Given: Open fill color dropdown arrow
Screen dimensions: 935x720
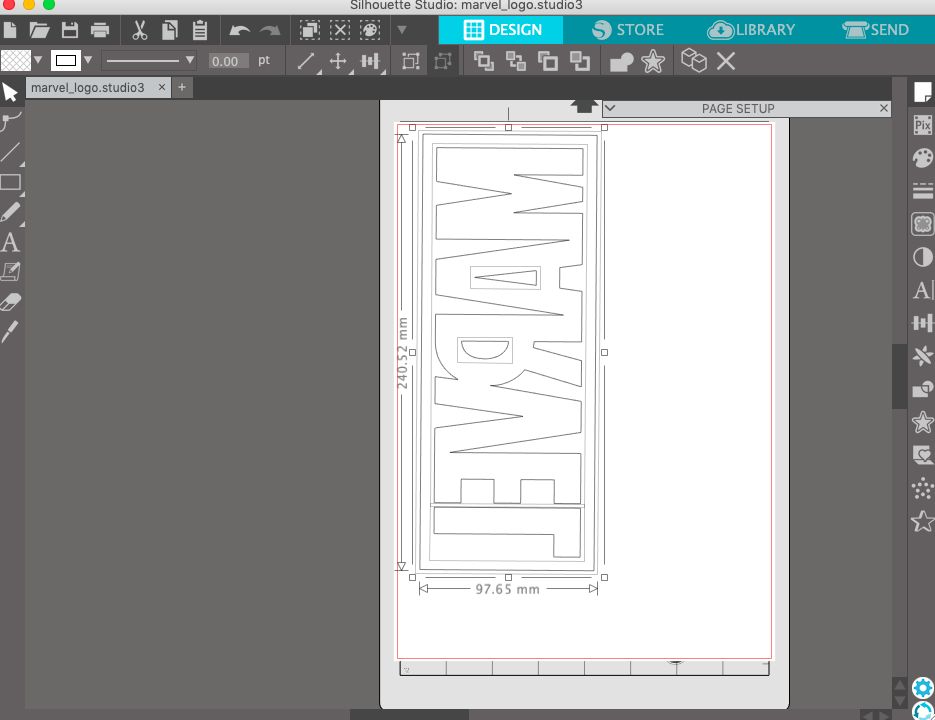Looking at the screenshot, I should click(38, 60).
